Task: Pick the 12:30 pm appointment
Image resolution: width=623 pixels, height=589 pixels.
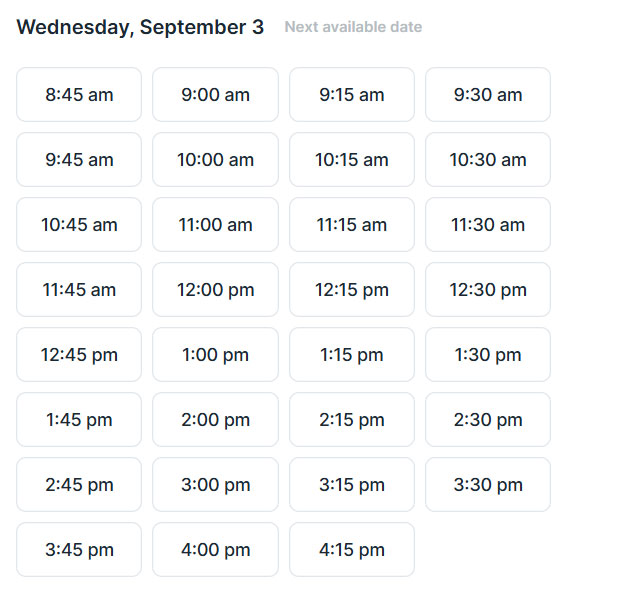Action: 488,290
